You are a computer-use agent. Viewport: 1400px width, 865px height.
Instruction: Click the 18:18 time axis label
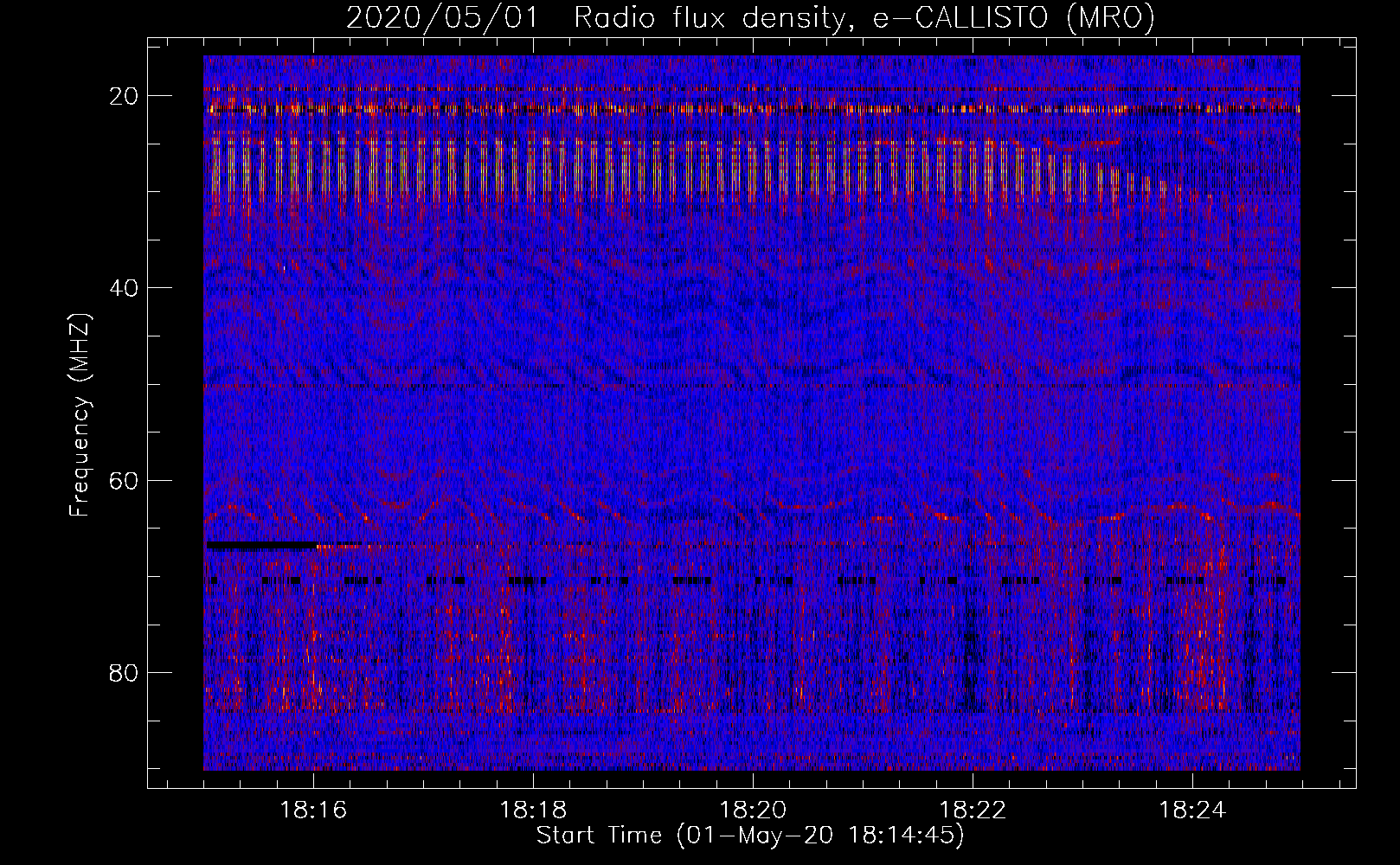pyautogui.click(x=533, y=810)
